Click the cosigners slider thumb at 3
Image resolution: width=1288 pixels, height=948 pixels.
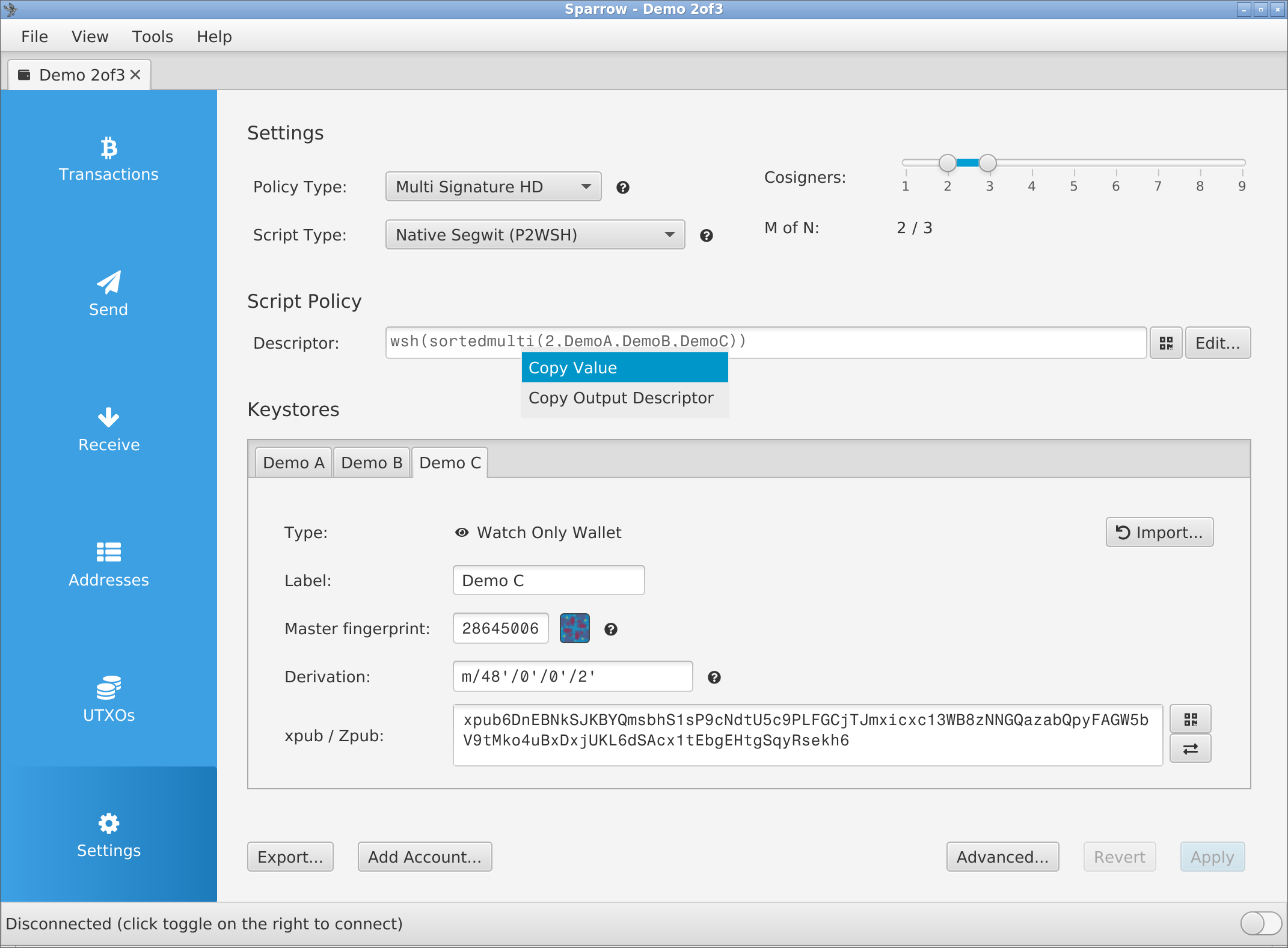click(988, 162)
